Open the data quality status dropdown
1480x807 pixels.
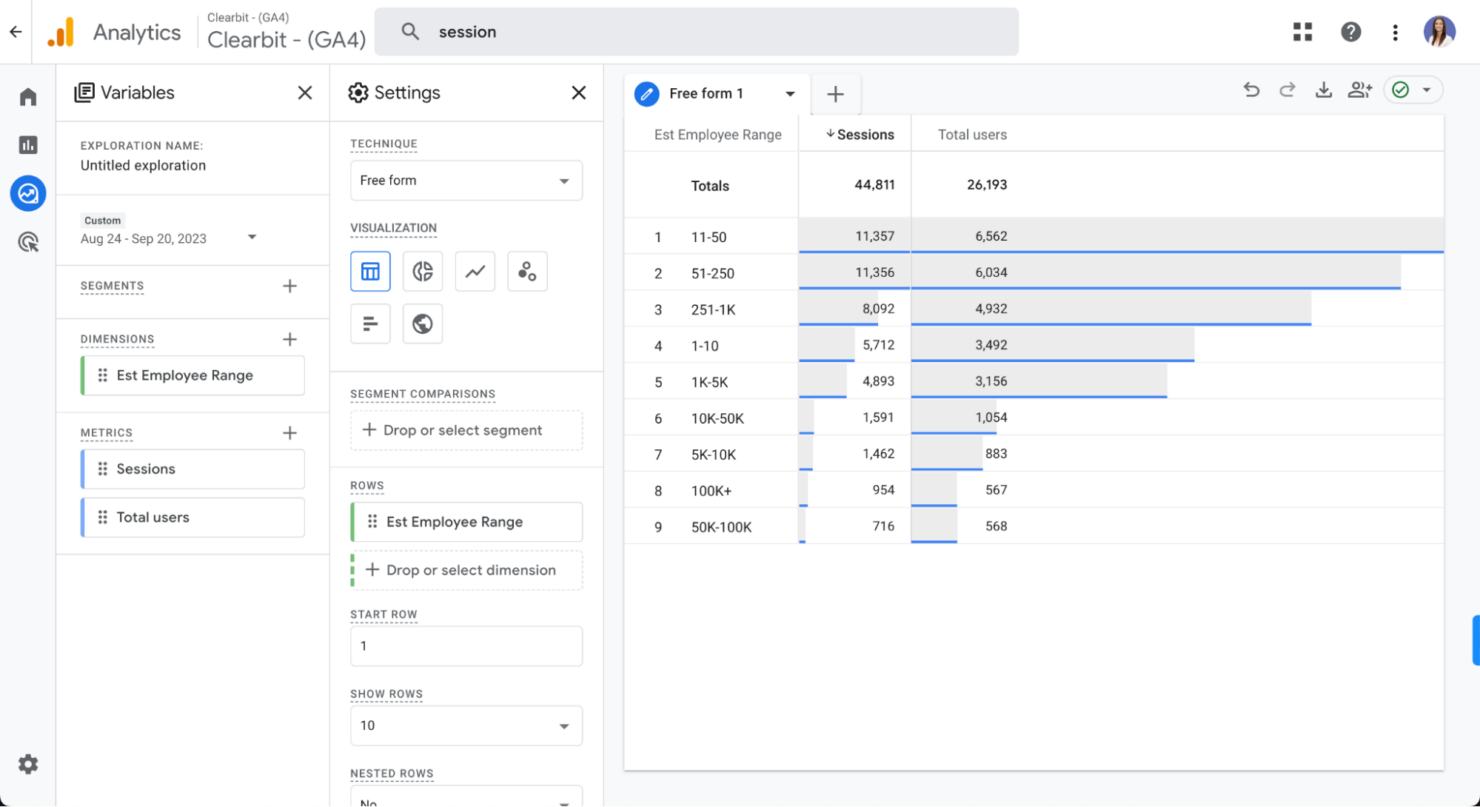click(1413, 90)
